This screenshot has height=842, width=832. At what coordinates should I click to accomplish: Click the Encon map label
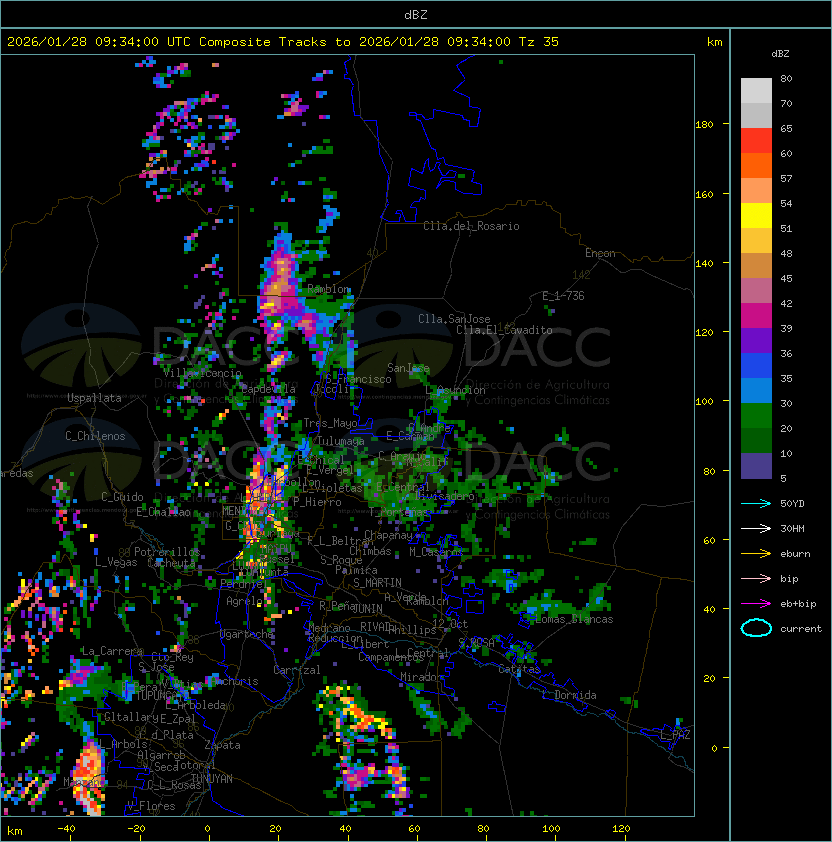pyautogui.click(x=600, y=253)
